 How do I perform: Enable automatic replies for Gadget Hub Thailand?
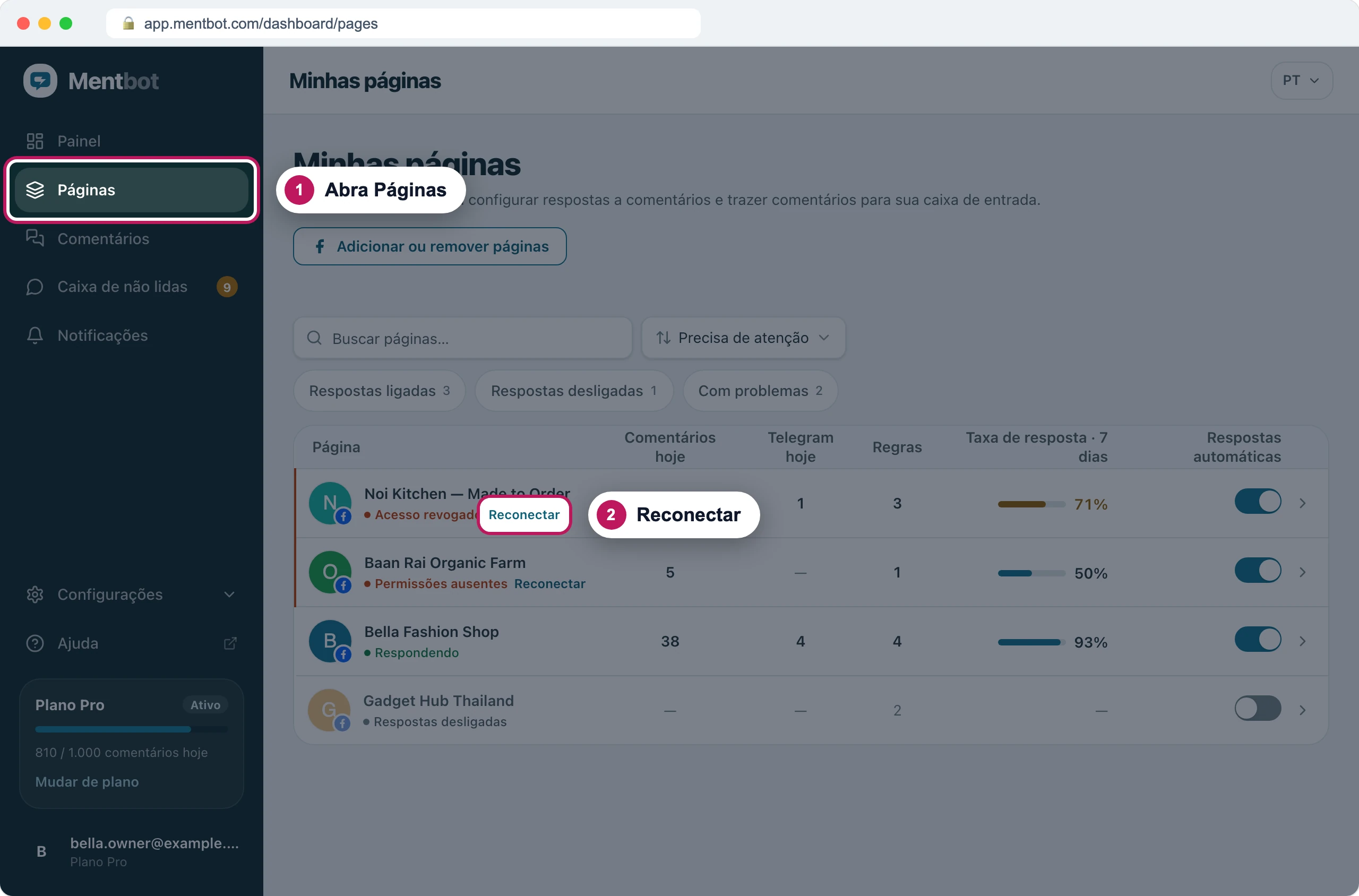pos(1258,708)
